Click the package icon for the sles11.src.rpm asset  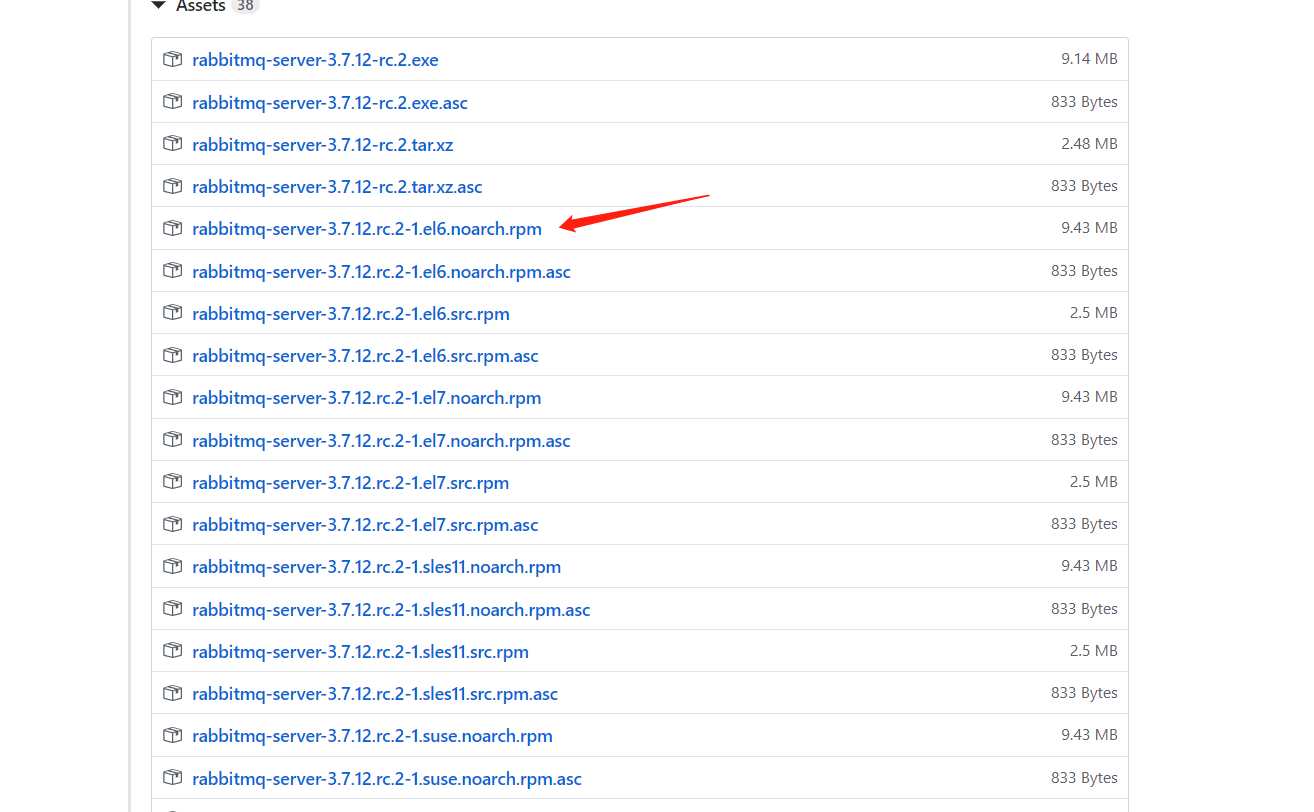pyautogui.click(x=173, y=651)
